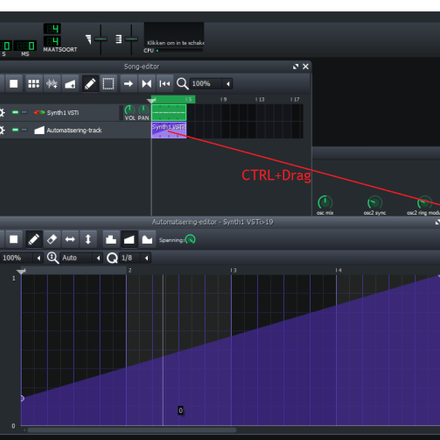The height and width of the screenshot is (440, 440).
Task: Click the vertical zoom magnifier icon
Action: [53, 258]
